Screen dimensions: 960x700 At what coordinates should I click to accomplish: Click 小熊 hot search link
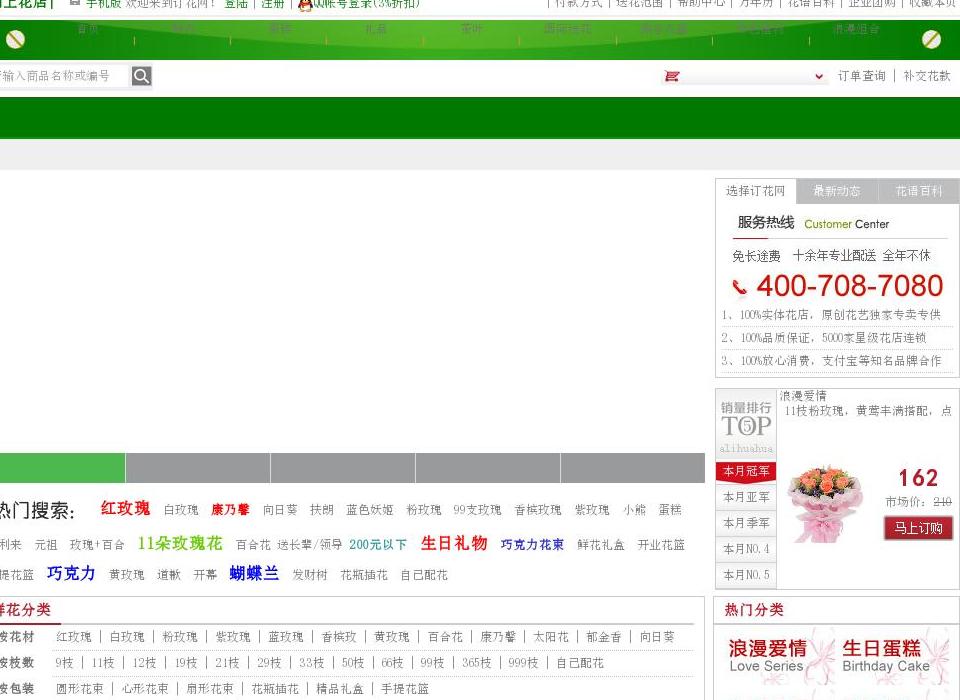tap(634, 510)
